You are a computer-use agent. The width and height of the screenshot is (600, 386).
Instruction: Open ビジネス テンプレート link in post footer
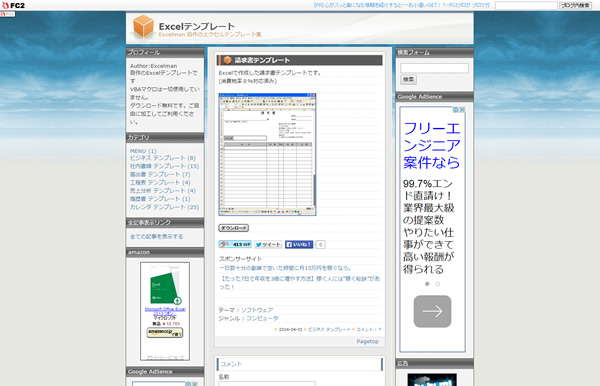coord(329,329)
